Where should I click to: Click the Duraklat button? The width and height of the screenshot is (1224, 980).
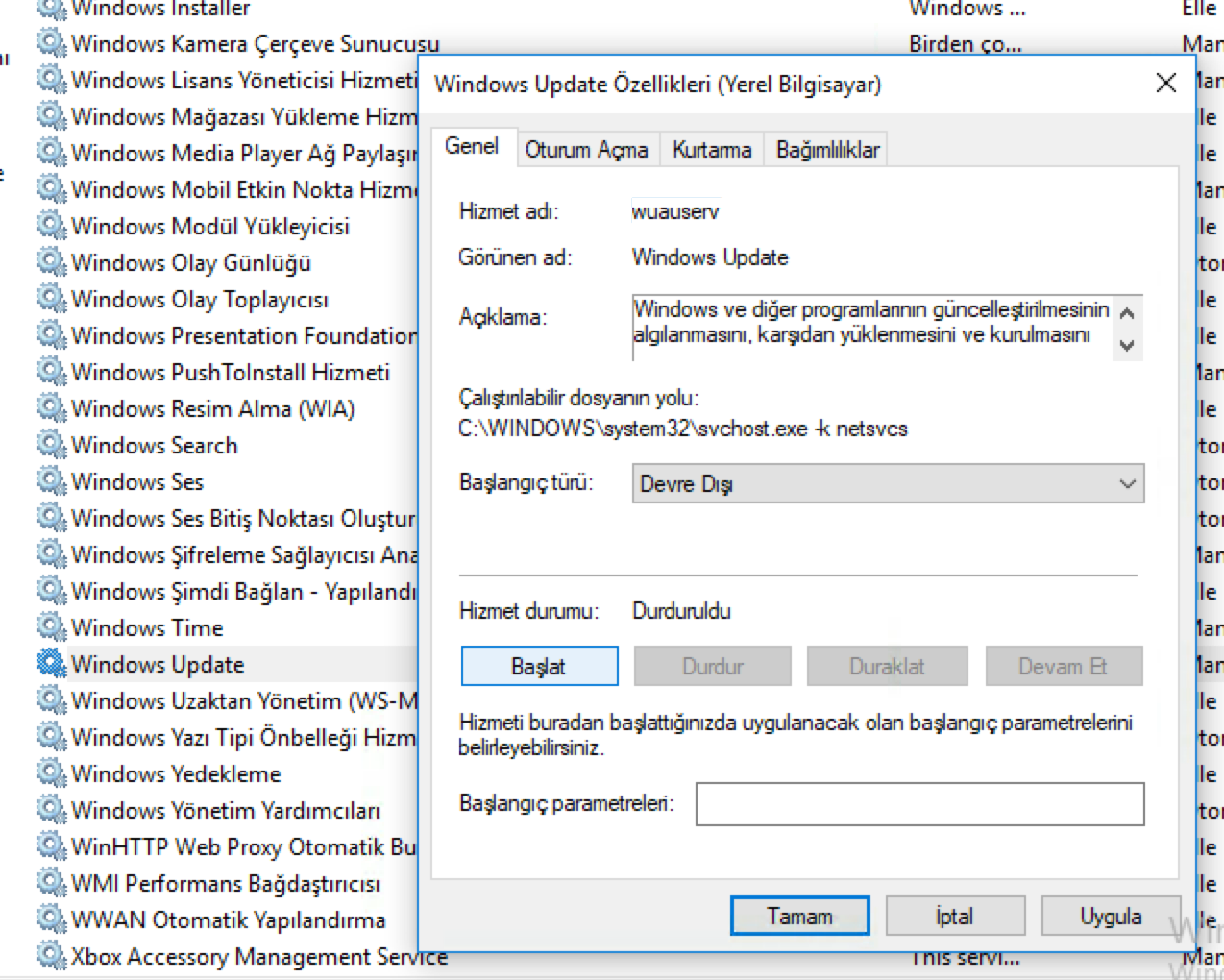[887, 666]
